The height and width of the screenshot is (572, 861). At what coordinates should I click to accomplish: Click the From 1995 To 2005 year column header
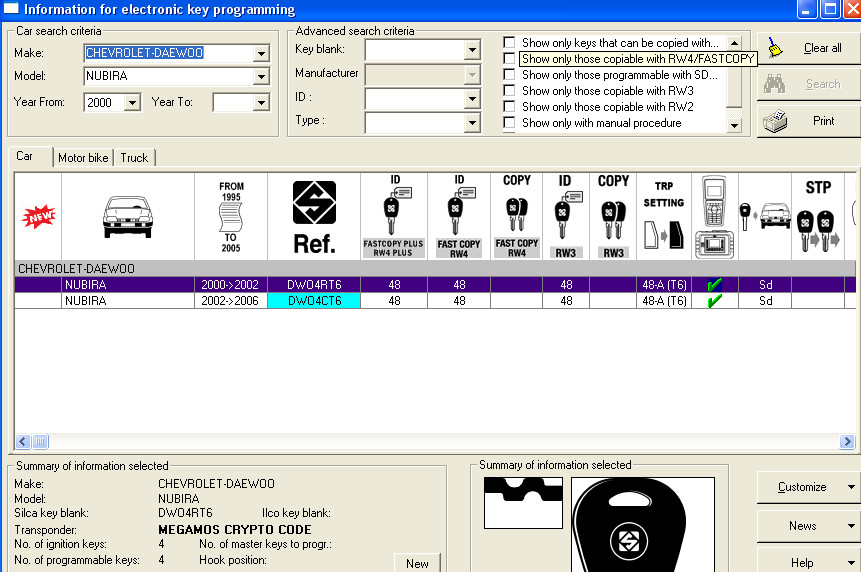coord(231,216)
